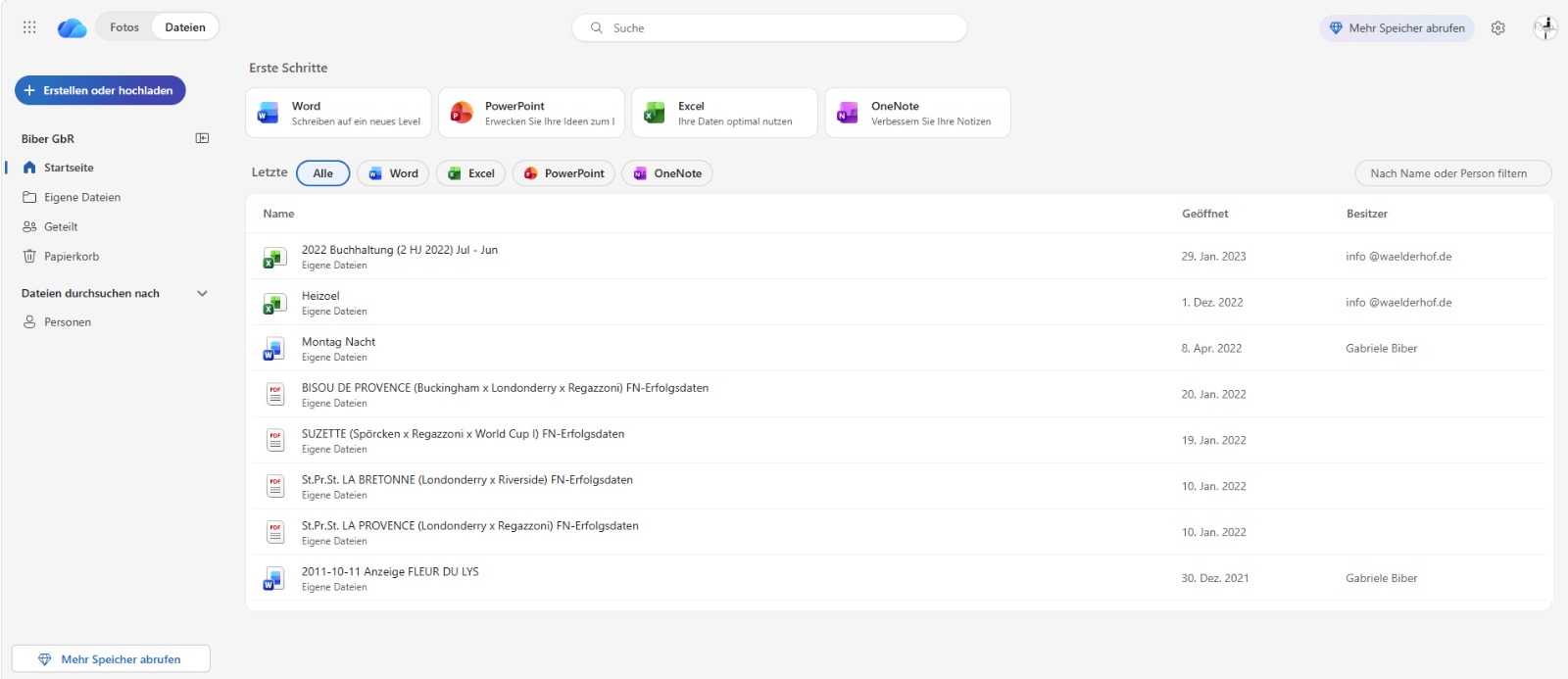Open the app launcher grid icon

tap(29, 27)
